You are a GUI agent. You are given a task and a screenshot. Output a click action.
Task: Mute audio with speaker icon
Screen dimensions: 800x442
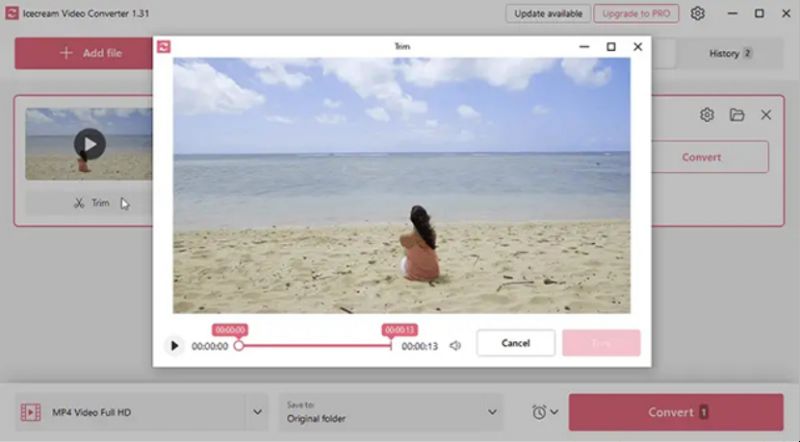(x=455, y=346)
